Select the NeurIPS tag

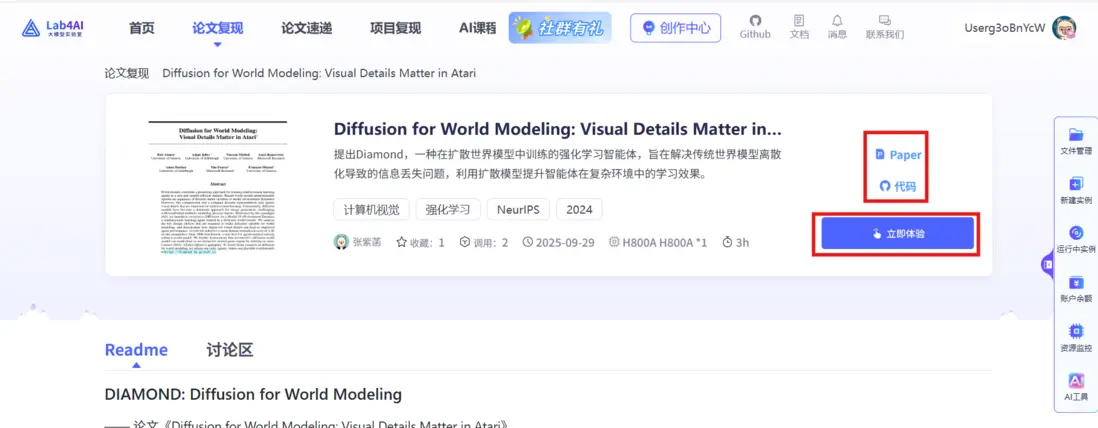coord(518,209)
